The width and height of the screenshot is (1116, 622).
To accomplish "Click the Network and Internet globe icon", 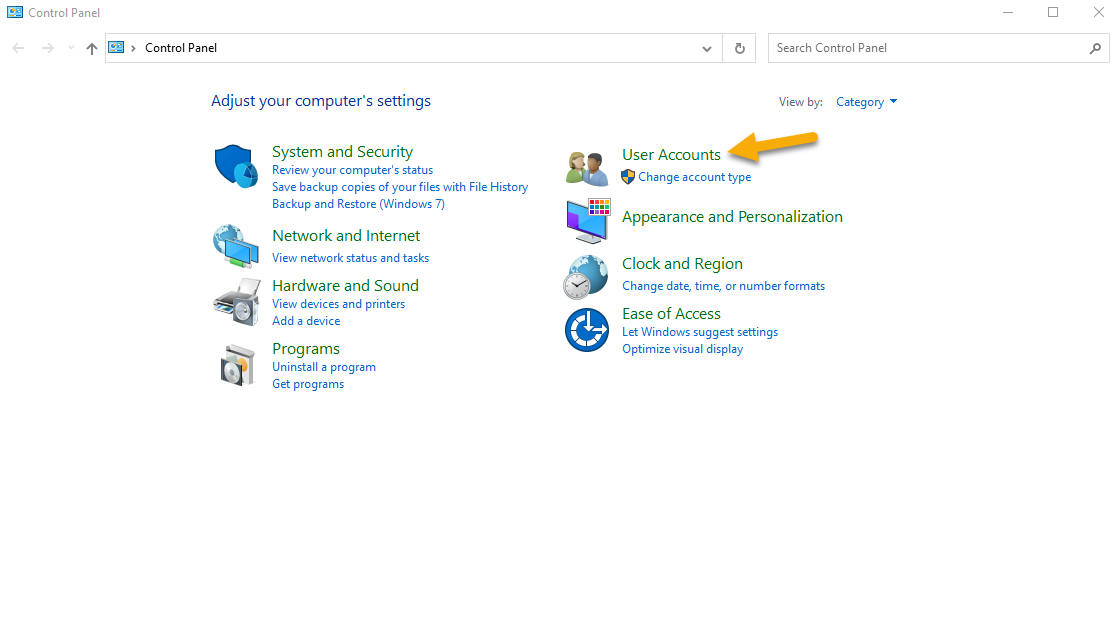I will click(236, 246).
